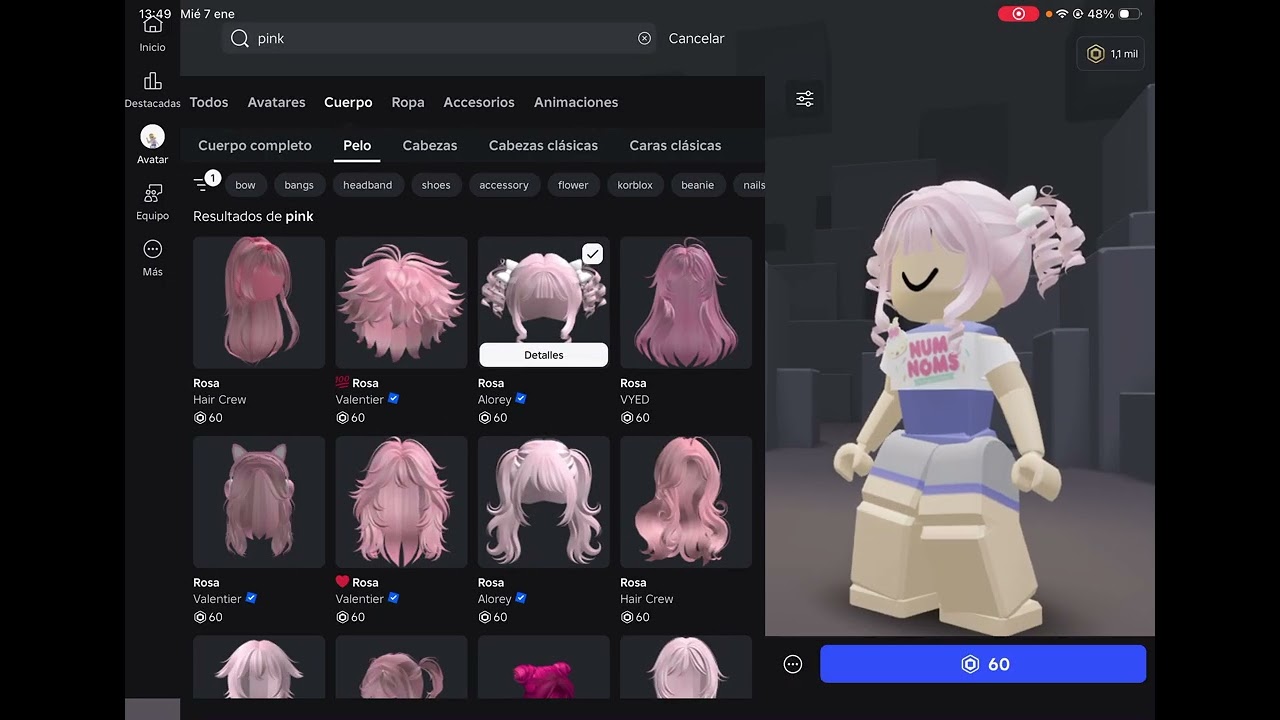The width and height of the screenshot is (1280, 720).
Task: Open the more options dots beside buy button
Action: click(793, 664)
